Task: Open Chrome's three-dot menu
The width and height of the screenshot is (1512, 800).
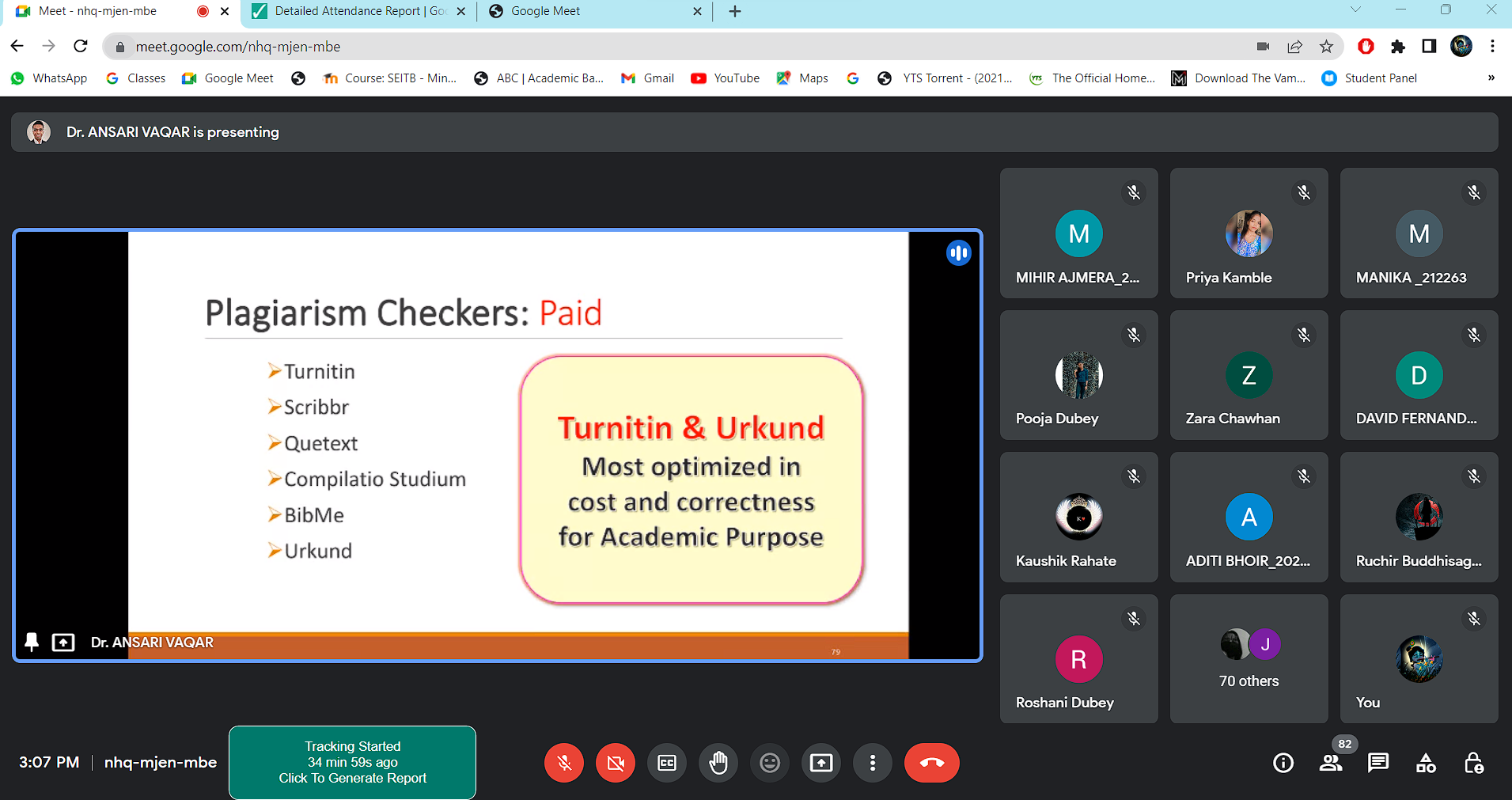Action: coord(1493,47)
